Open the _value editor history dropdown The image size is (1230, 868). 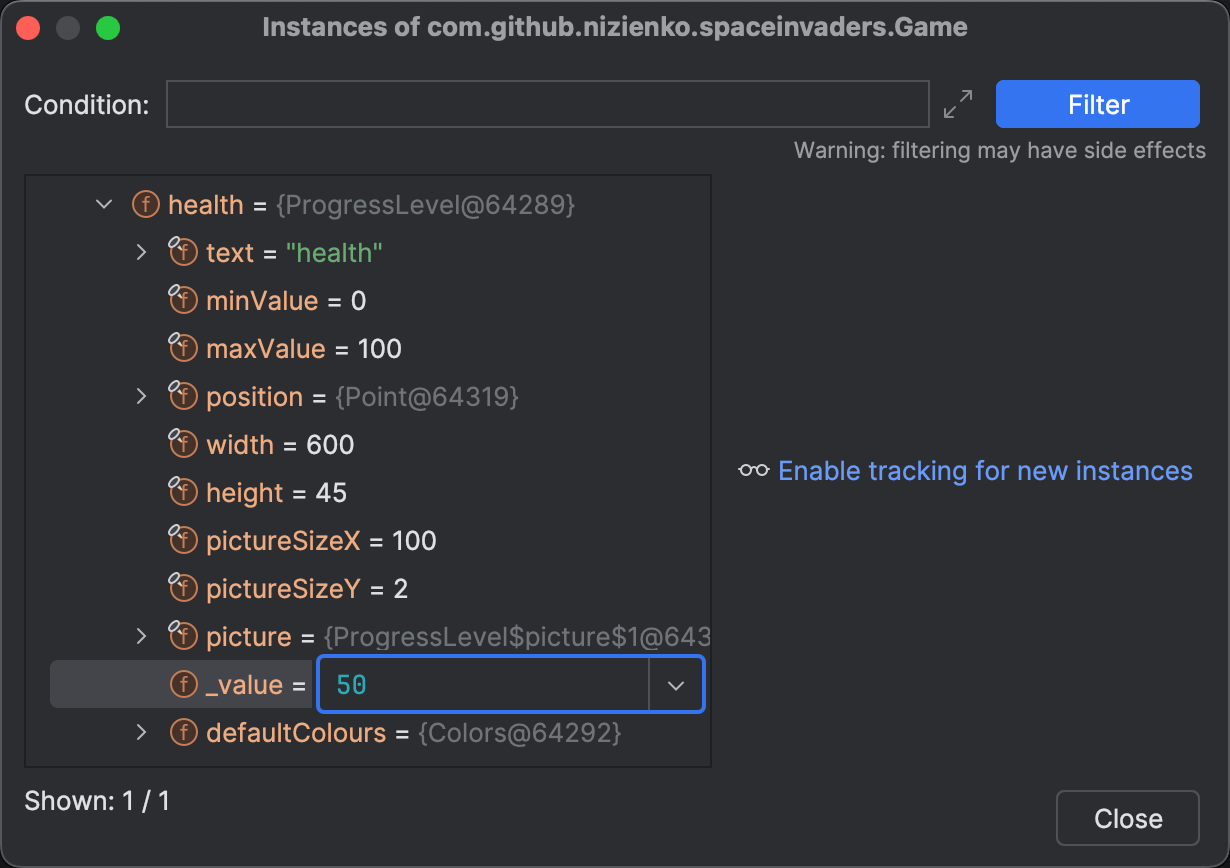676,685
